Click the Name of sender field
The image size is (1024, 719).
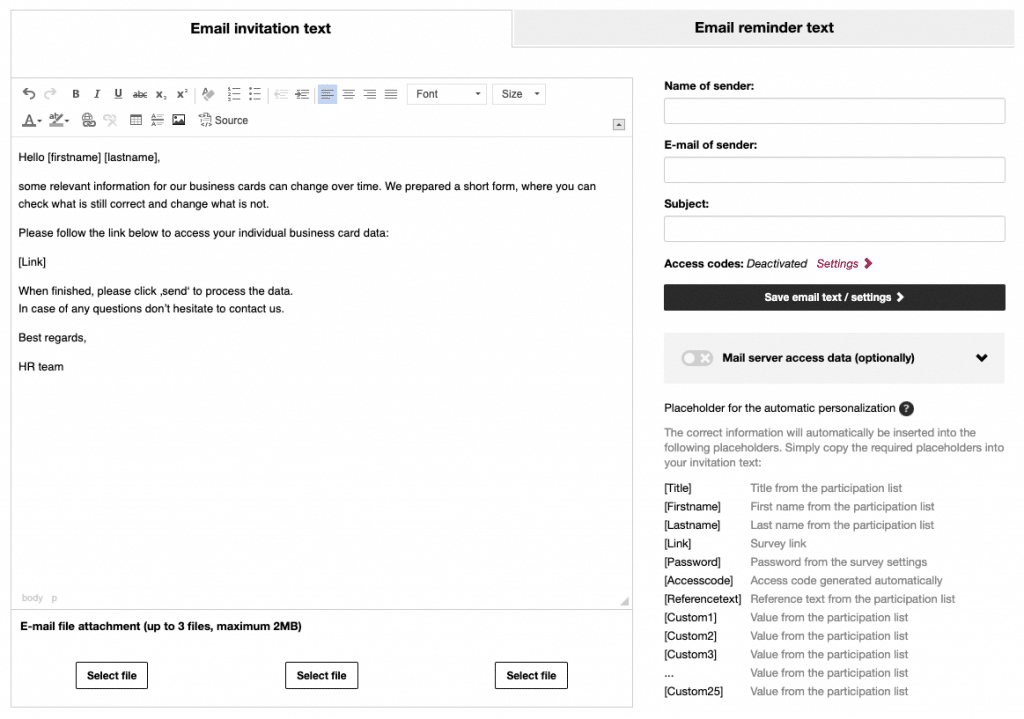click(834, 111)
